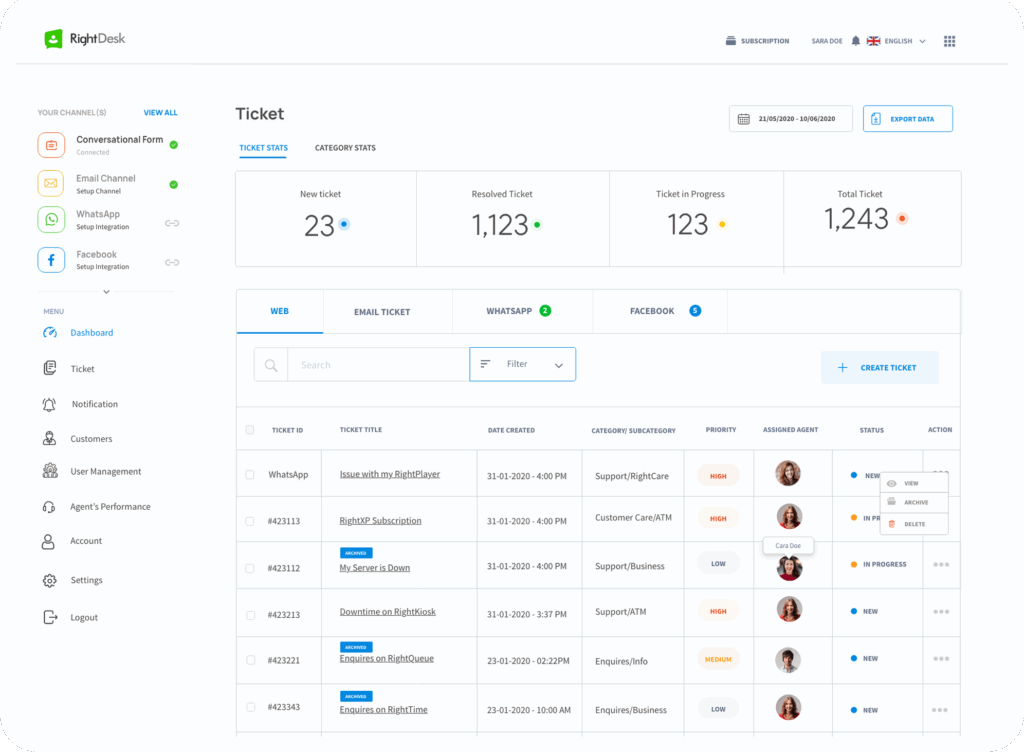Open the Filter dropdown

pos(522,365)
